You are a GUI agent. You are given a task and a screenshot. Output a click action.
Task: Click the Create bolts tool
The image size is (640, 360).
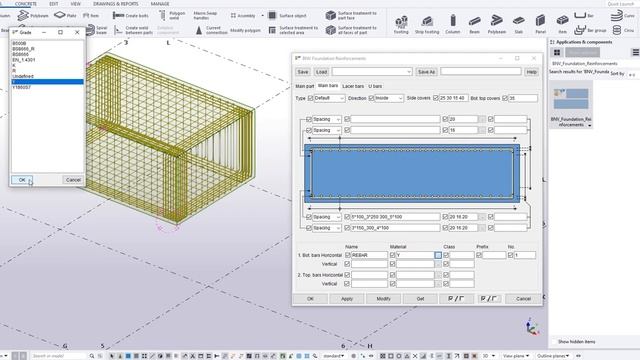[x=131, y=16]
